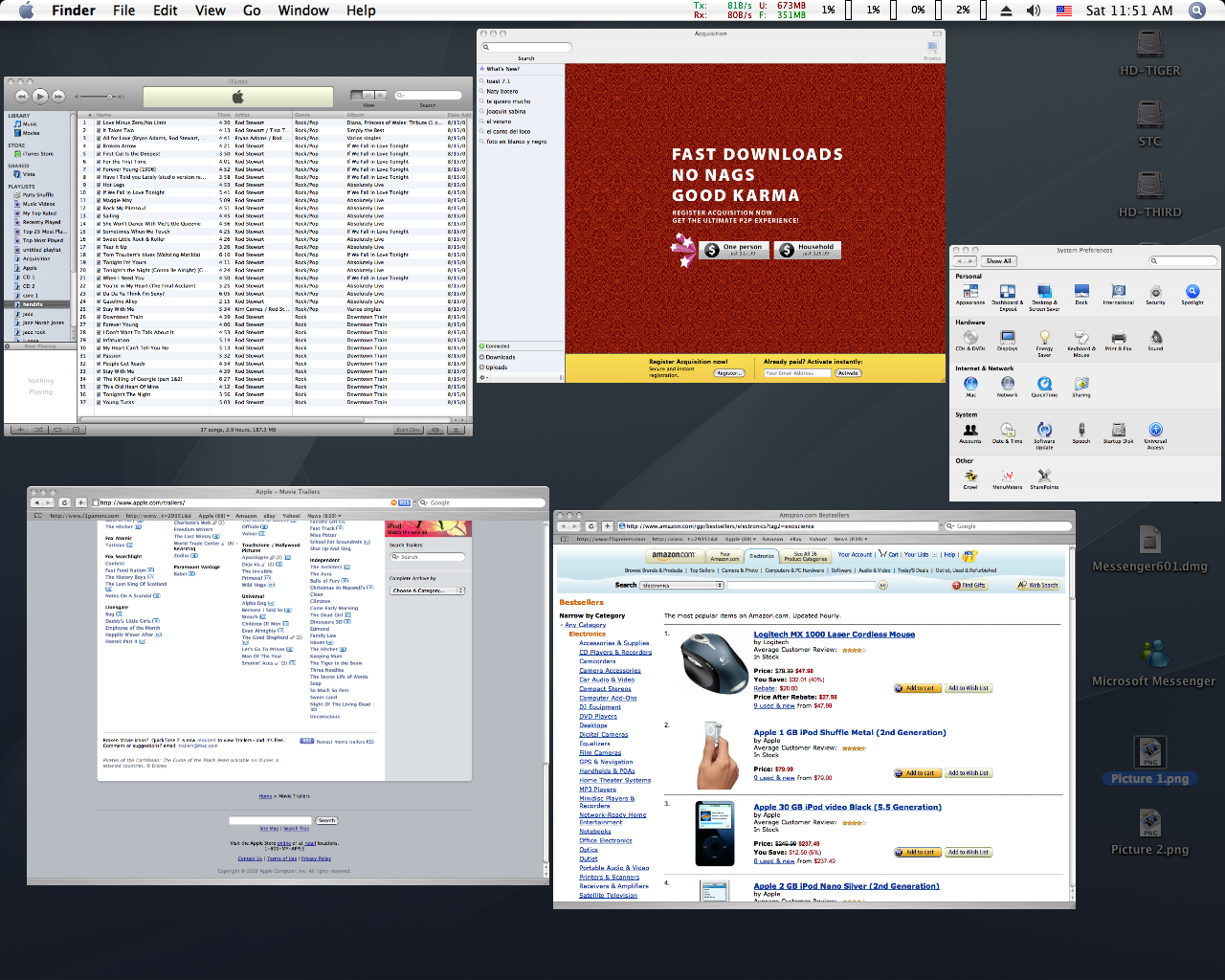Open the Spotlight preference pane
Screen dimensions: 1225x980
pyautogui.click(x=1192, y=292)
